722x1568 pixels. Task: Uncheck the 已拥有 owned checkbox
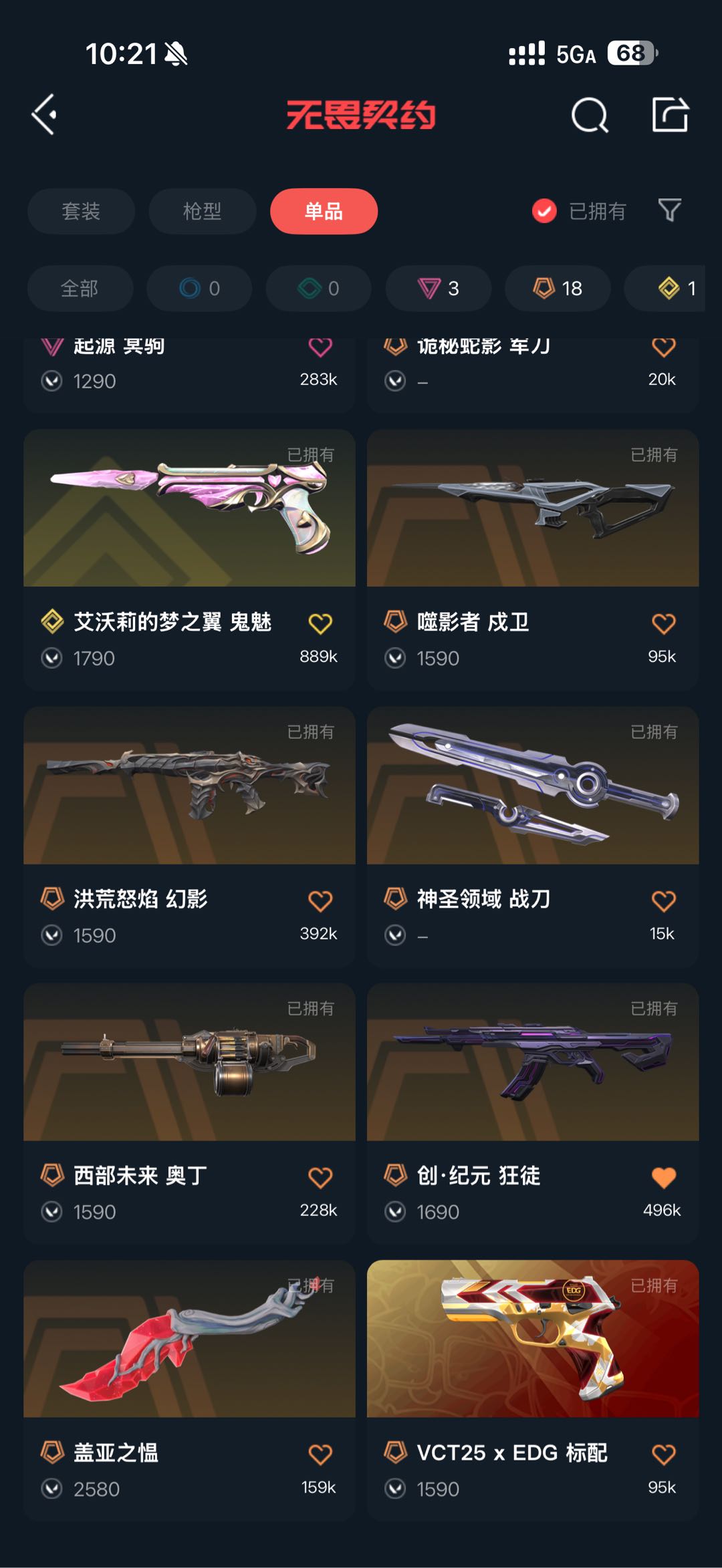(x=544, y=211)
